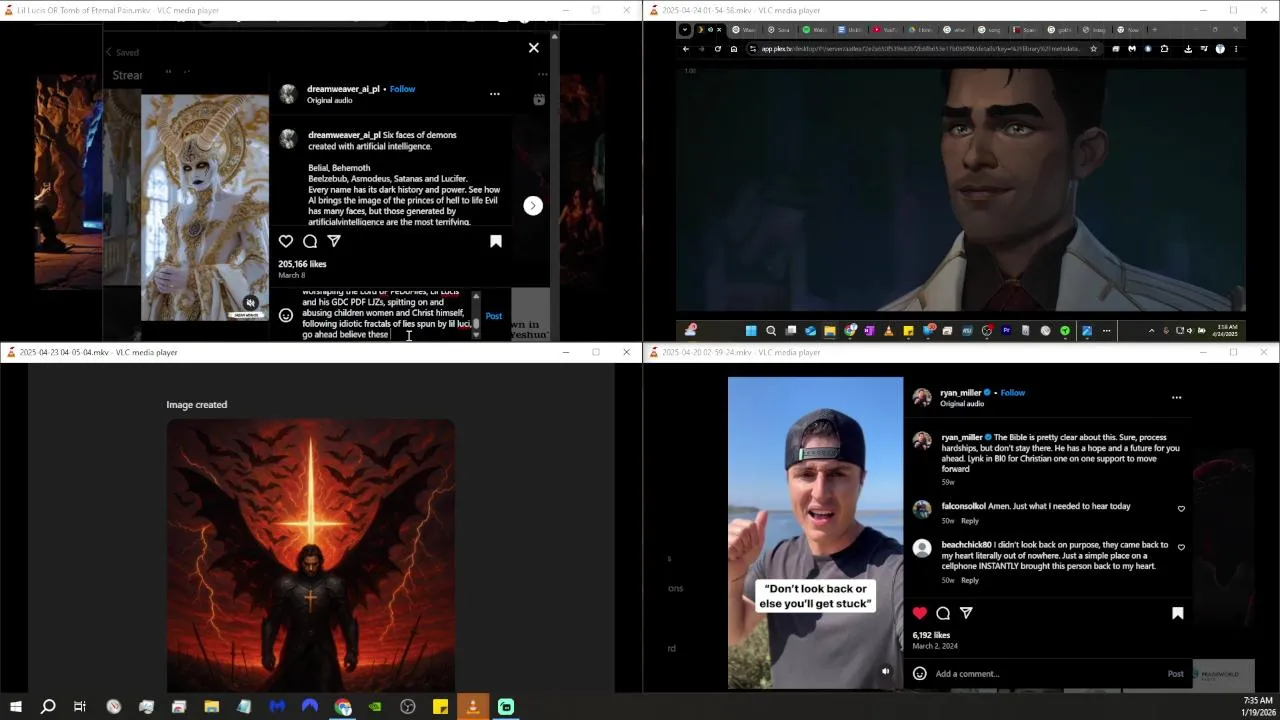
Task: Click the generated dark angel image
Action: click(310, 555)
